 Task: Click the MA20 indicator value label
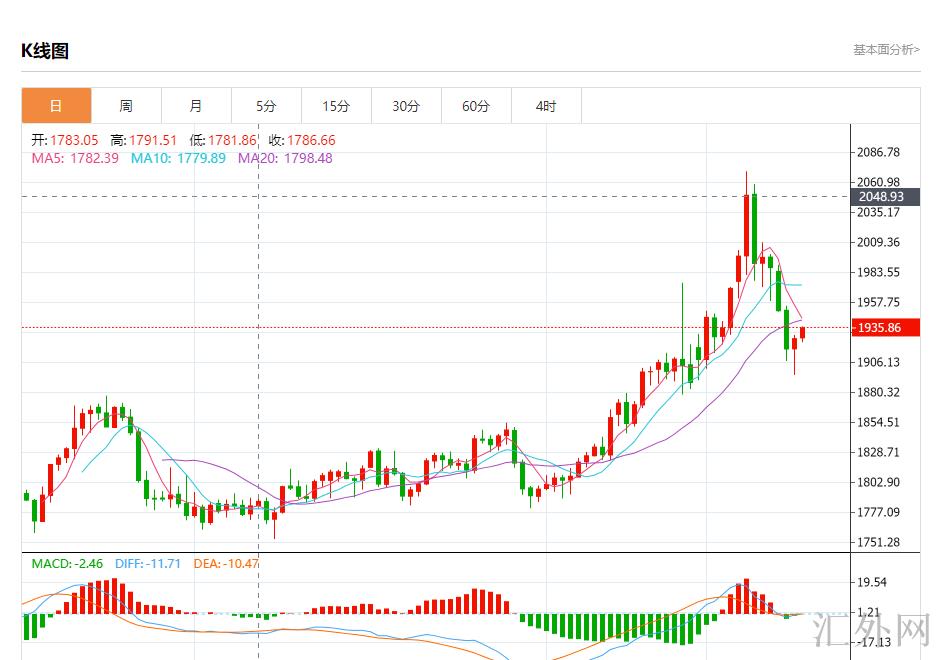285,158
